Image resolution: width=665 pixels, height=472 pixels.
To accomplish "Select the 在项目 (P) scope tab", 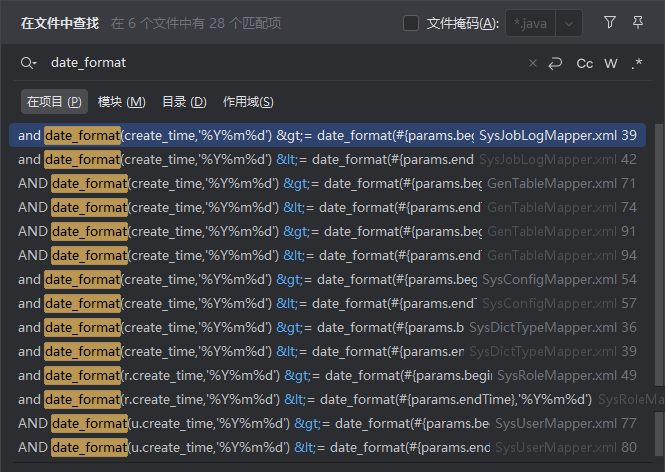I will tap(54, 102).
